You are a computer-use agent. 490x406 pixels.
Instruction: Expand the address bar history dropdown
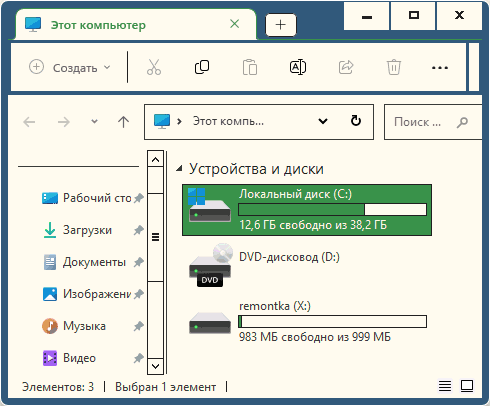pos(323,121)
